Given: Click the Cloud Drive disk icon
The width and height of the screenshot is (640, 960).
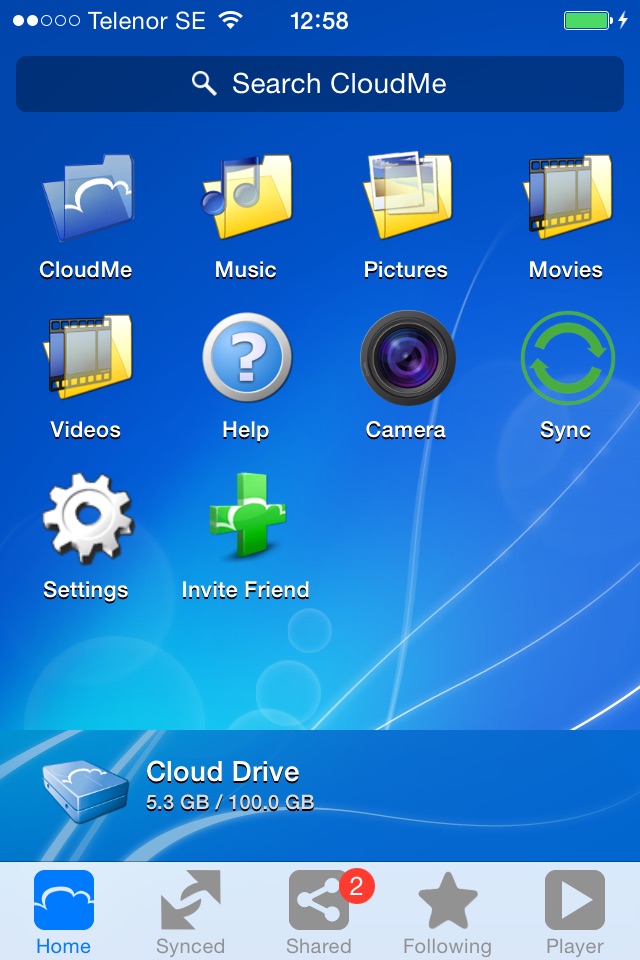Looking at the screenshot, I should click(x=85, y=791).
